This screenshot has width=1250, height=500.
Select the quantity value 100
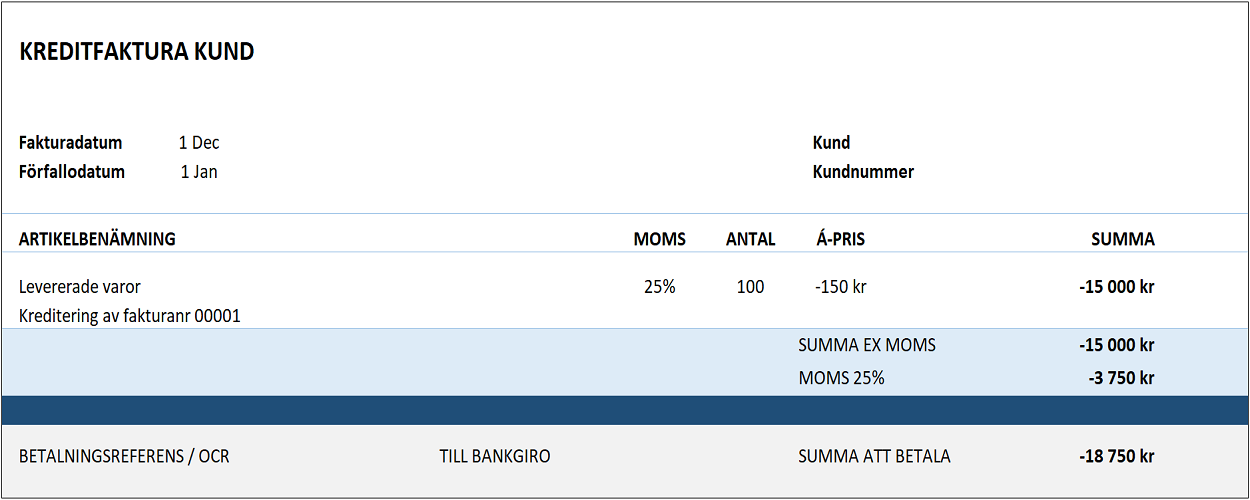750,287
